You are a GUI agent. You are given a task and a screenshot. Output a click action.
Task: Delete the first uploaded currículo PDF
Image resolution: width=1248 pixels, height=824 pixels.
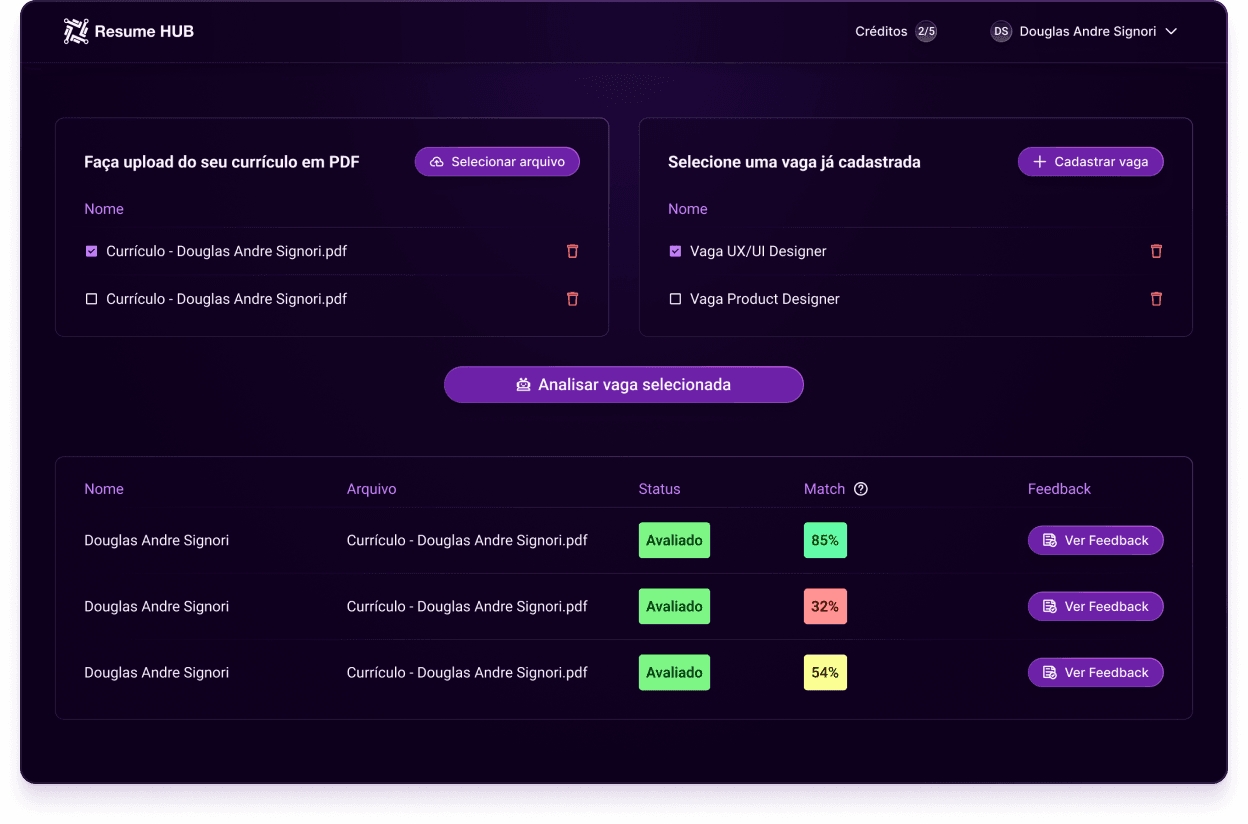point(572,251)
